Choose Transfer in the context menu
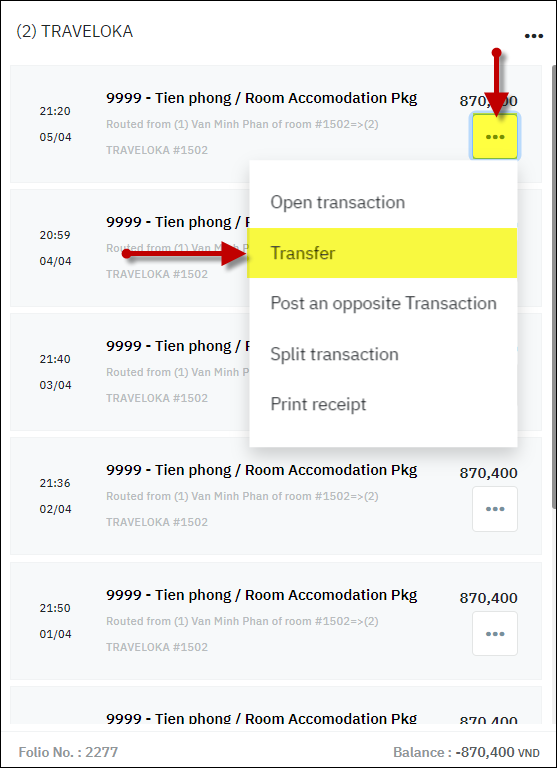The width and height of the screenshot is (557, 768). click(382, 253)
